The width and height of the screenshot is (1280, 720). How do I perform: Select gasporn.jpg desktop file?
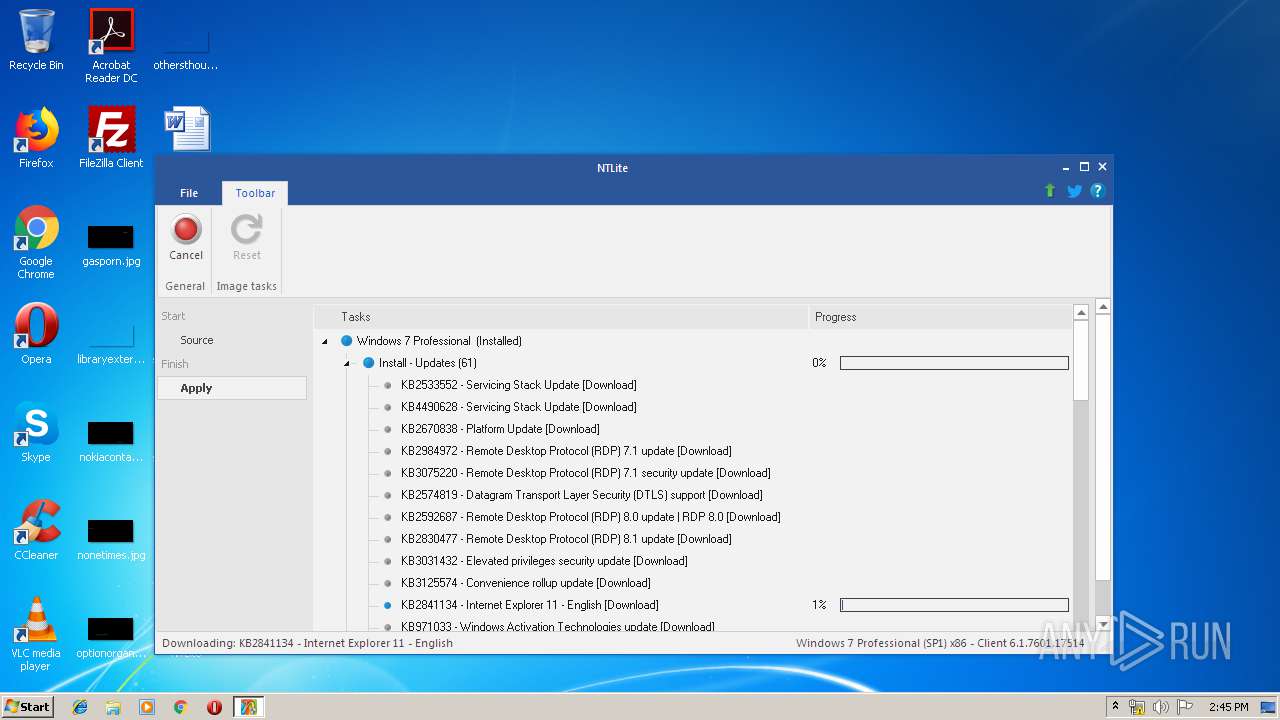coord(111,244)
